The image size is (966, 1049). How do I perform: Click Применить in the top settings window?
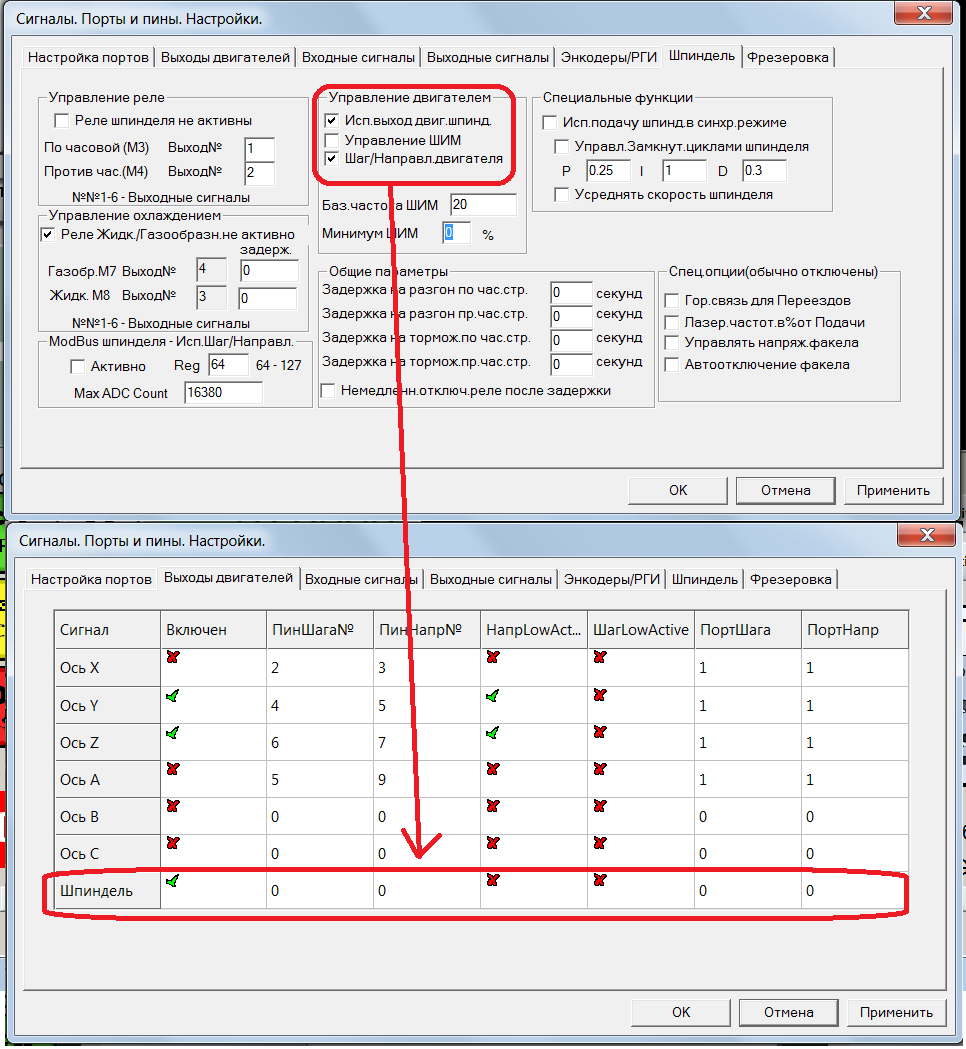pyautogui.click(x=893, y=490)
